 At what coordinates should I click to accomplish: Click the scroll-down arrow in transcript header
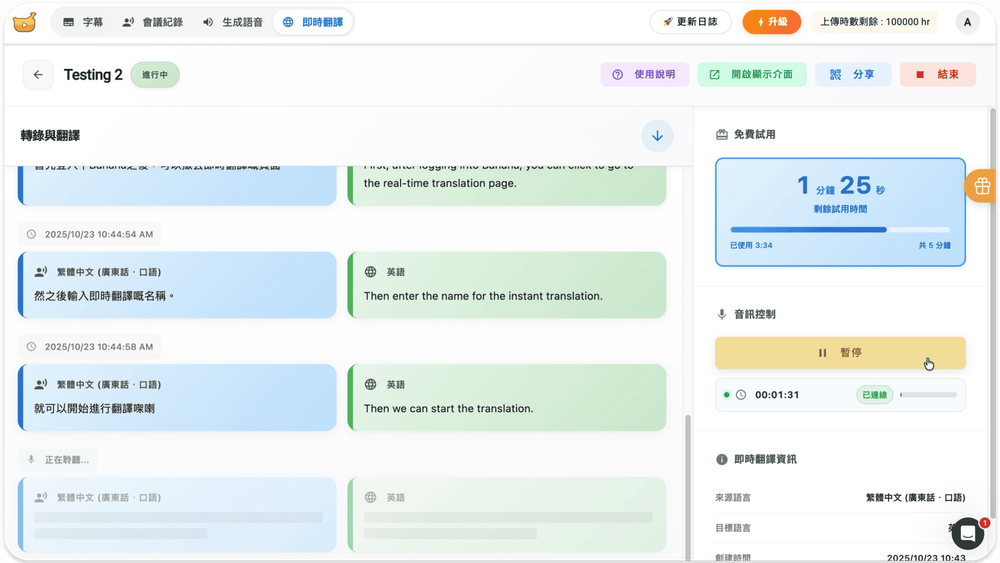[x=657, y=136]
